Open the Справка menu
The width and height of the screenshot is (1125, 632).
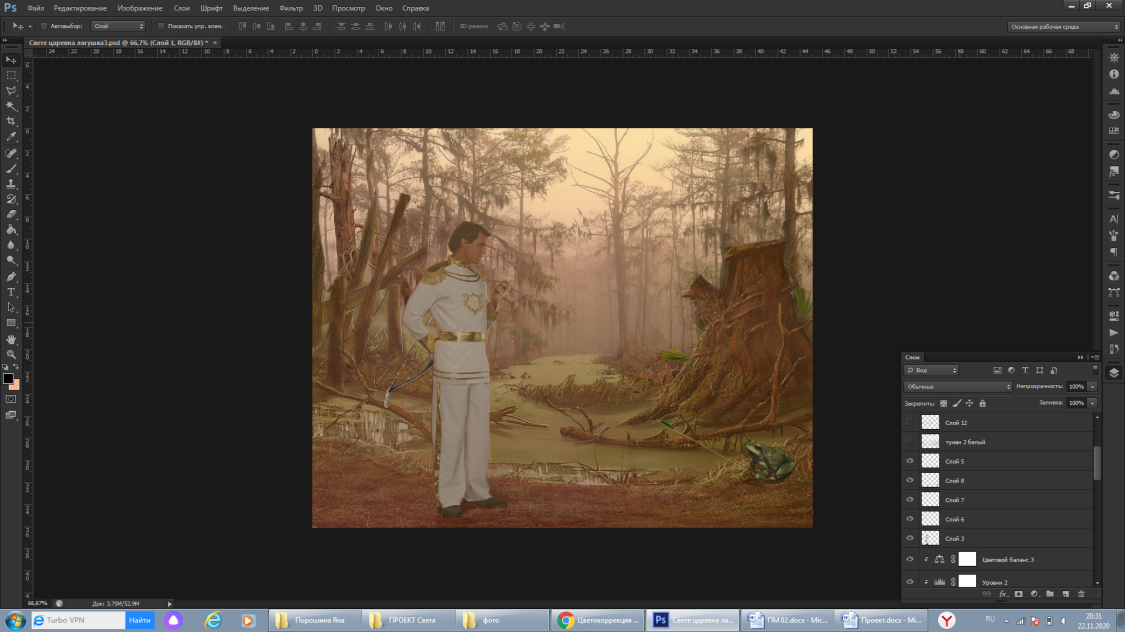415,9
